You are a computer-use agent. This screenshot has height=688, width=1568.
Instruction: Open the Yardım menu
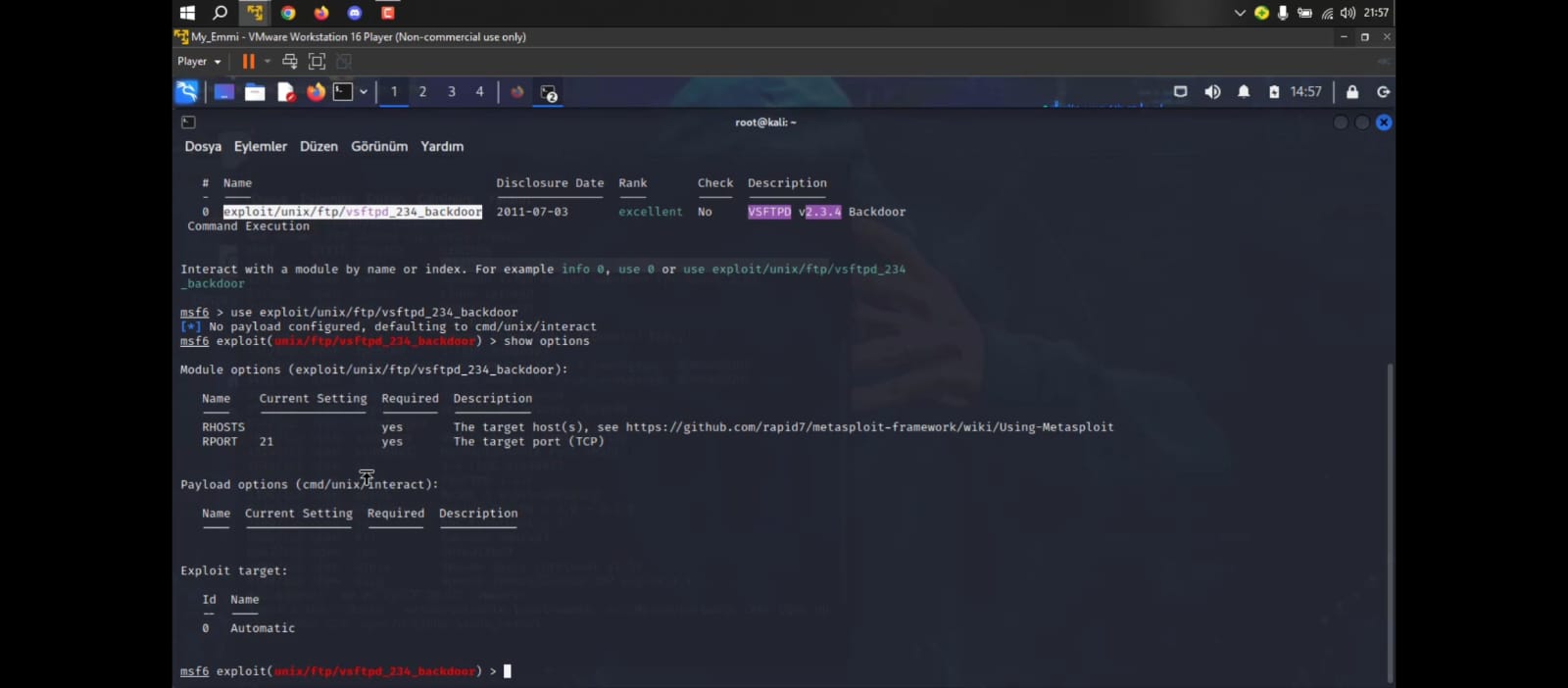pyautogui.click(x=442, y=146)
